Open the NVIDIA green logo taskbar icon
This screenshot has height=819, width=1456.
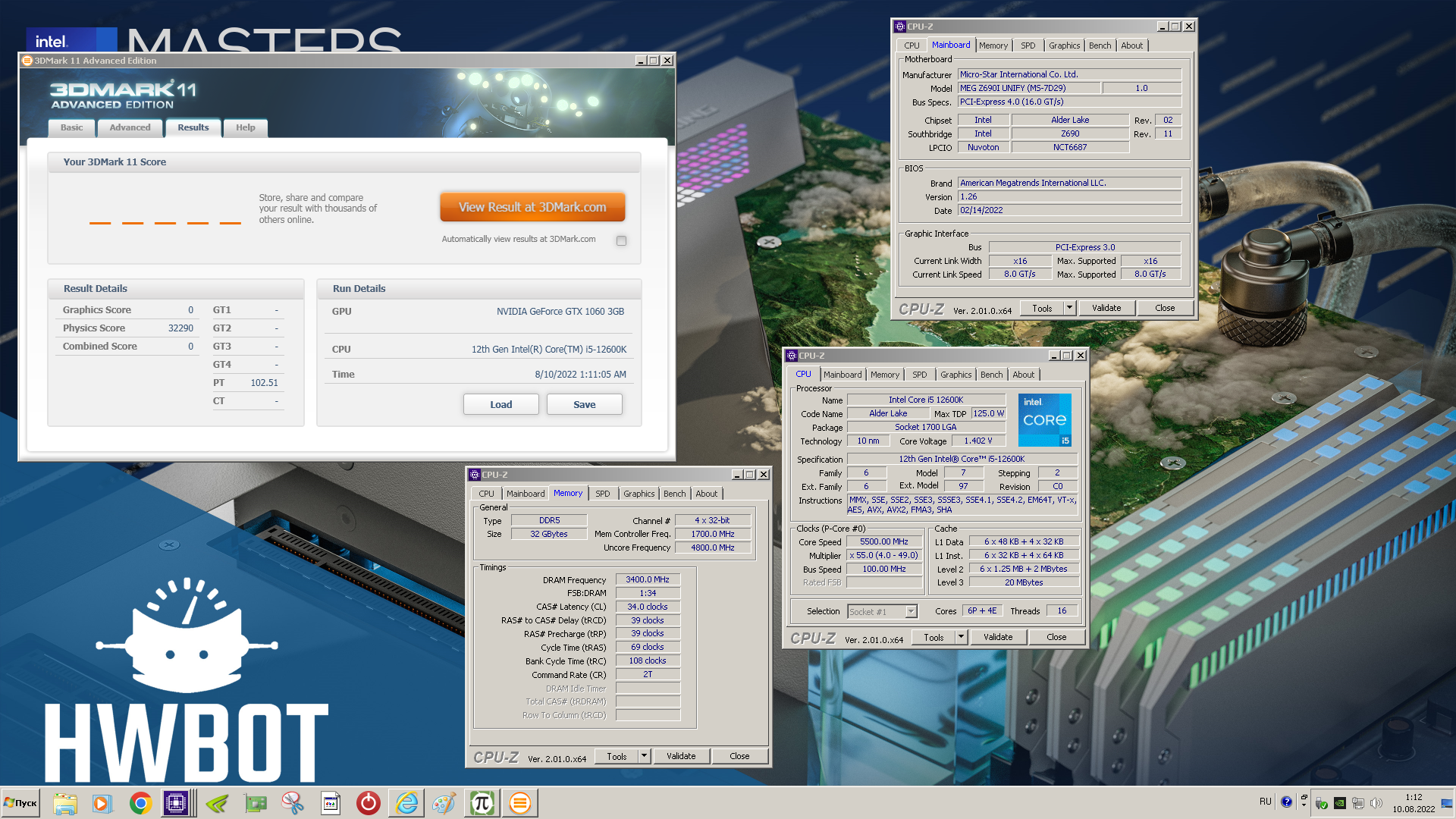pos(218,803)
